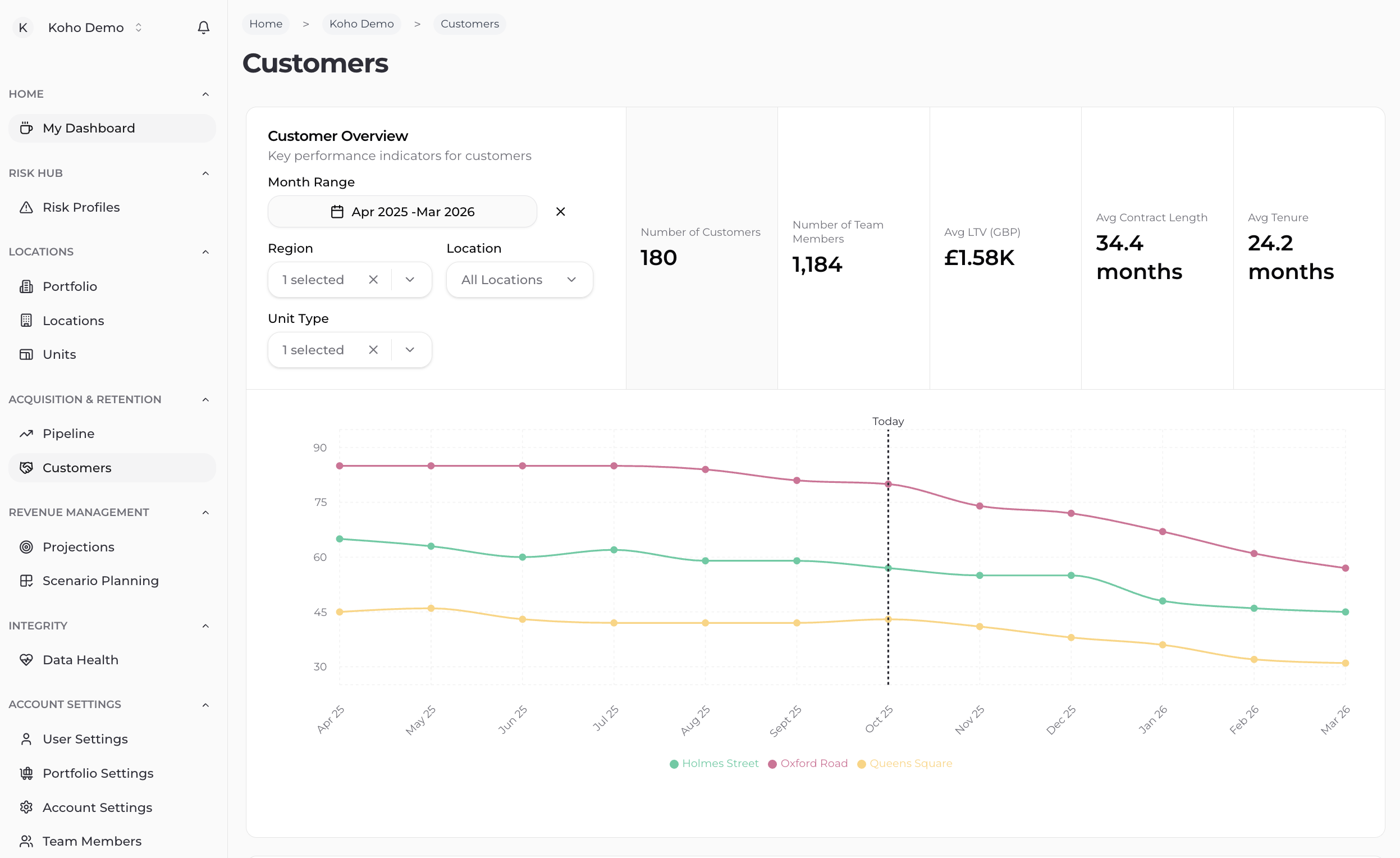This screenshot has width=1400, height=858.
Task: Open the All Locations dropdown
Action: (519, 280)
